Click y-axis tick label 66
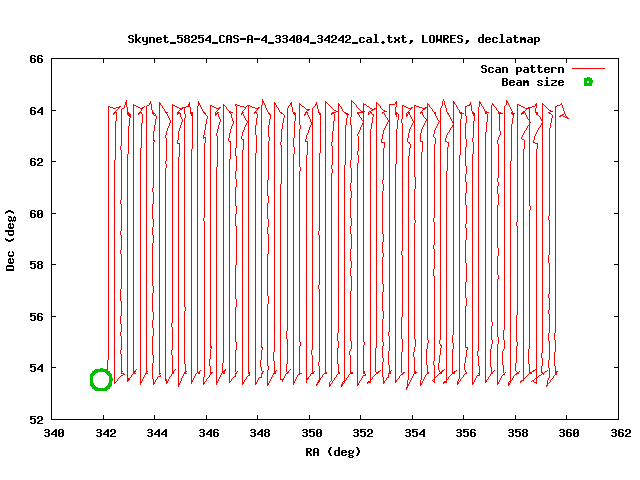This screenshot has width=640, height=480. [36, 59]
